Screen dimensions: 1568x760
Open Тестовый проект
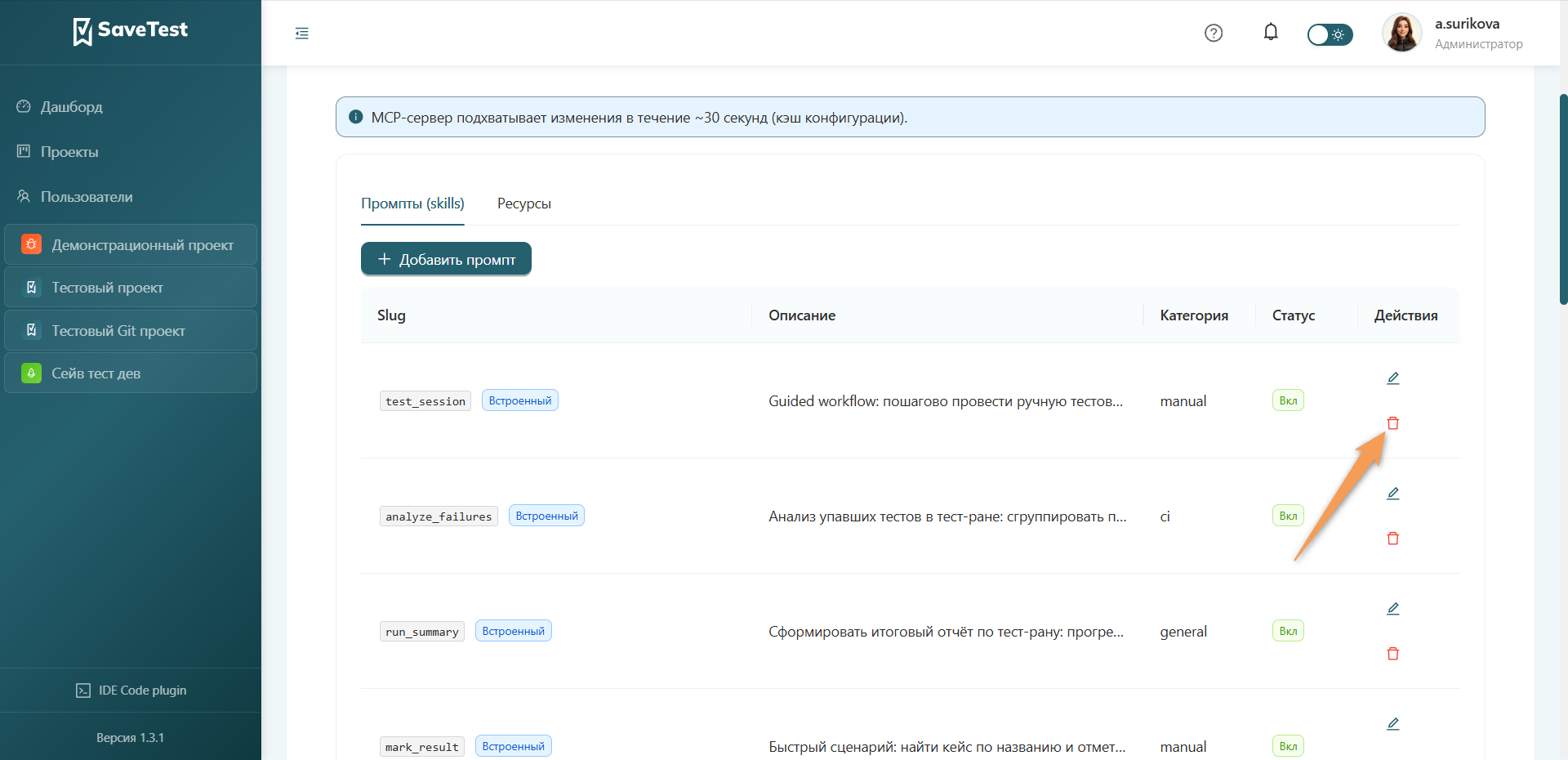[x=131, y=288]
